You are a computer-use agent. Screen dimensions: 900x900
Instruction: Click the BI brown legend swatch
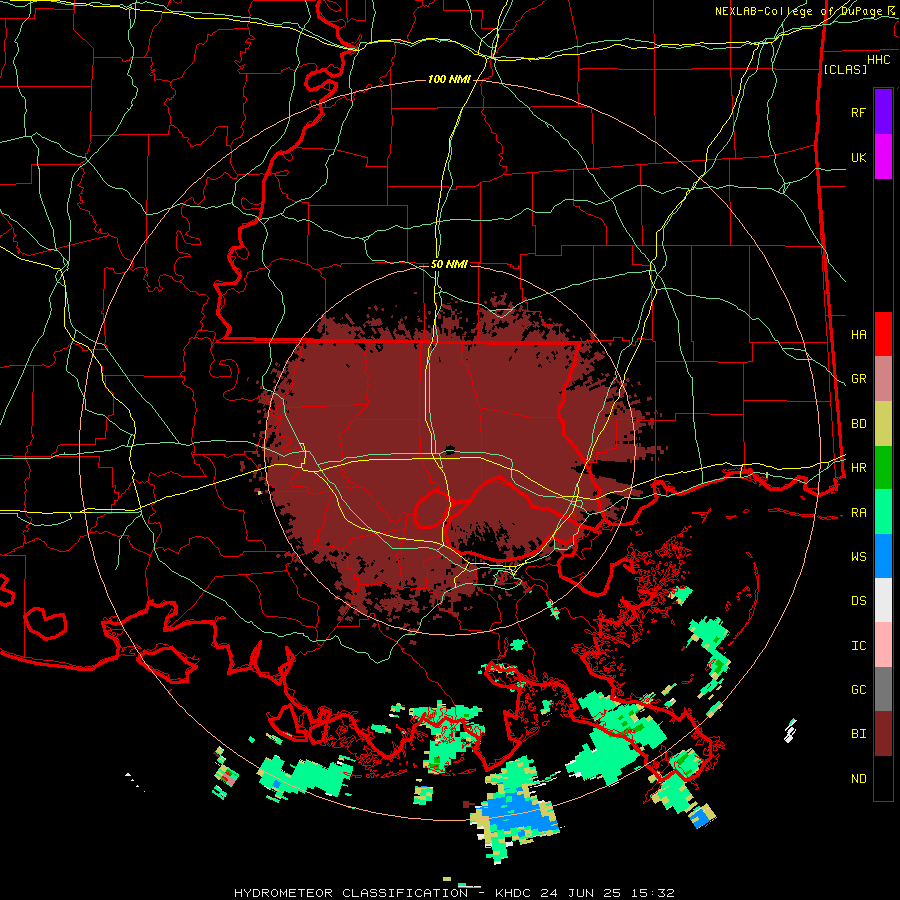pyautogui.click(x=883, y=734)
